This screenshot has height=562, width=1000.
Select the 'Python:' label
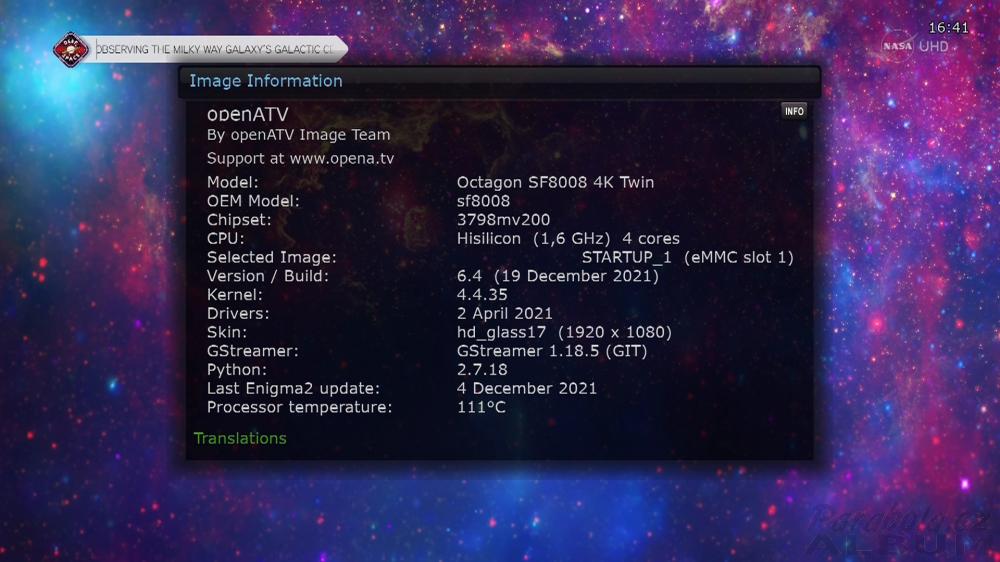(x=237, y=369)
